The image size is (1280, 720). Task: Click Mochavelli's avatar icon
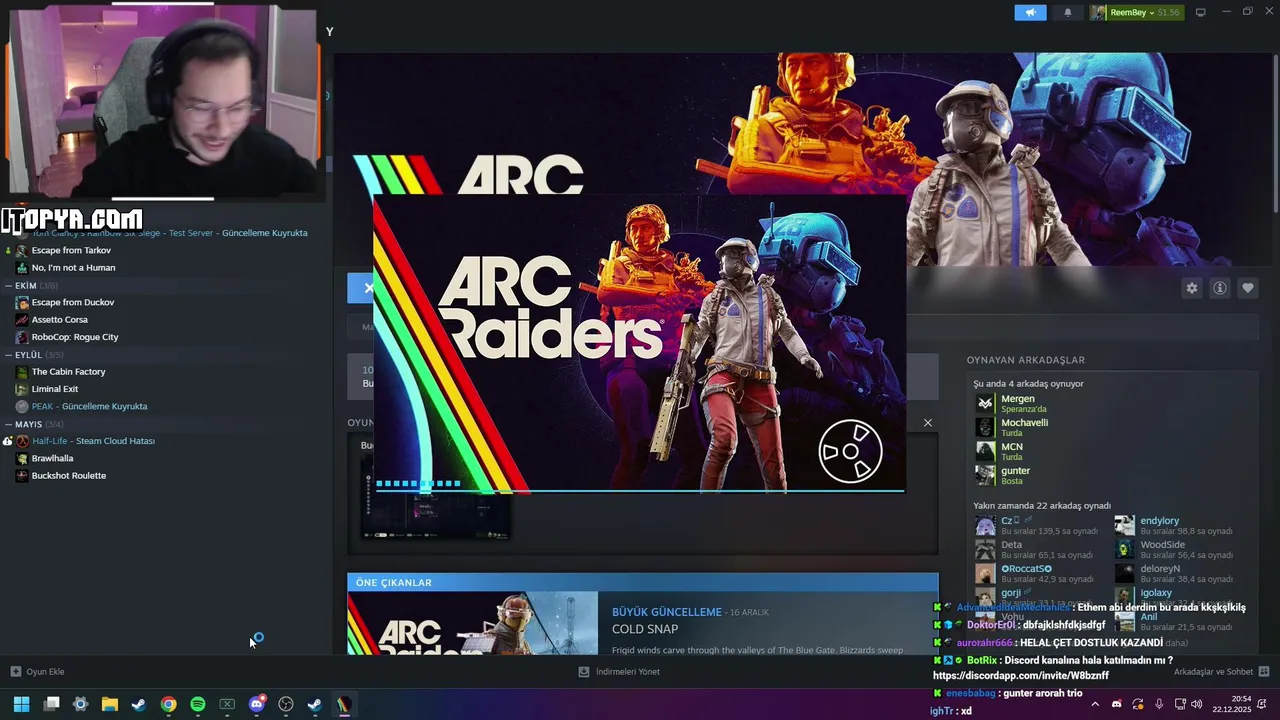click(x=985, y=427)
